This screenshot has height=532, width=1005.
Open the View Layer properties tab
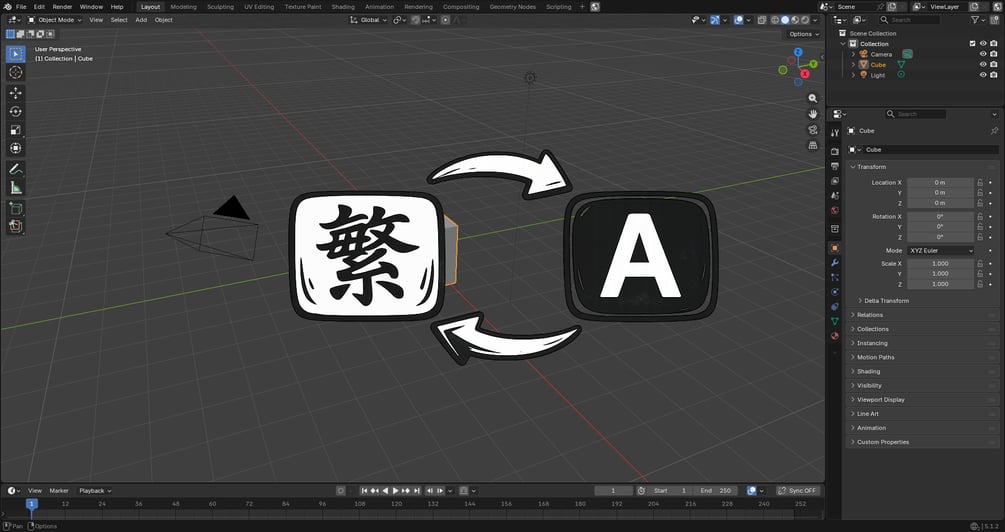pyautogui.click(x=835, y=181)
